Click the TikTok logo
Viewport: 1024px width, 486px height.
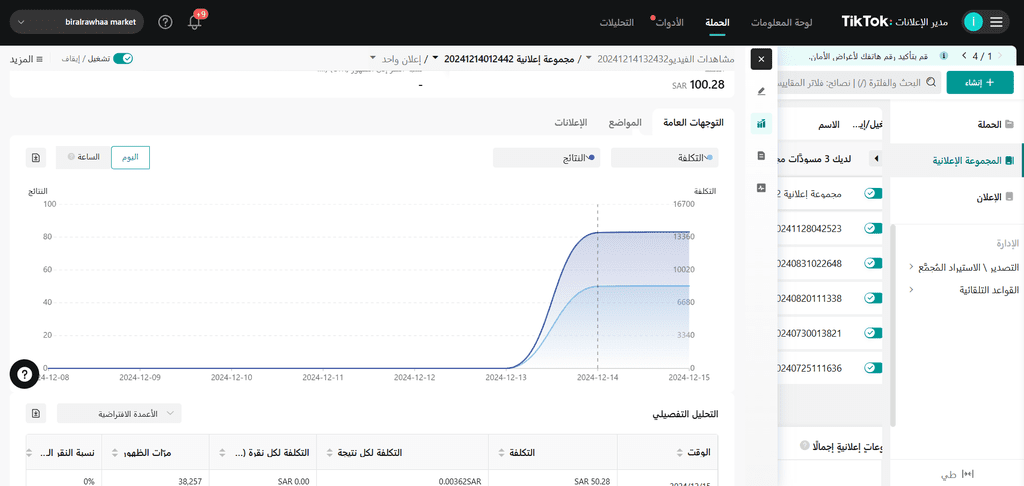coord(866,22)
